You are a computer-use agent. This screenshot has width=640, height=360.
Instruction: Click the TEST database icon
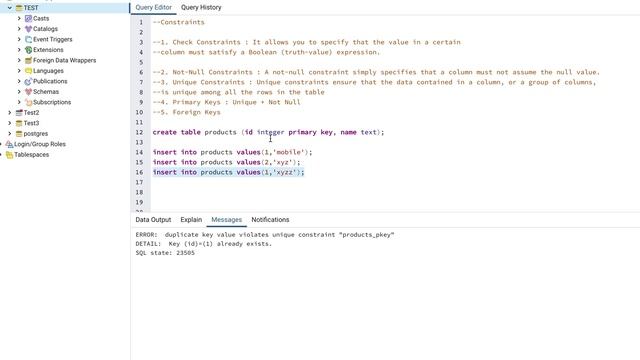point(19,8)
